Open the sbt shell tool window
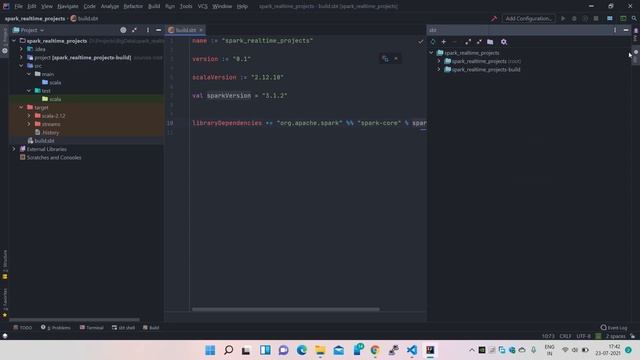This screenshot has width=640, height=360. 123,327
